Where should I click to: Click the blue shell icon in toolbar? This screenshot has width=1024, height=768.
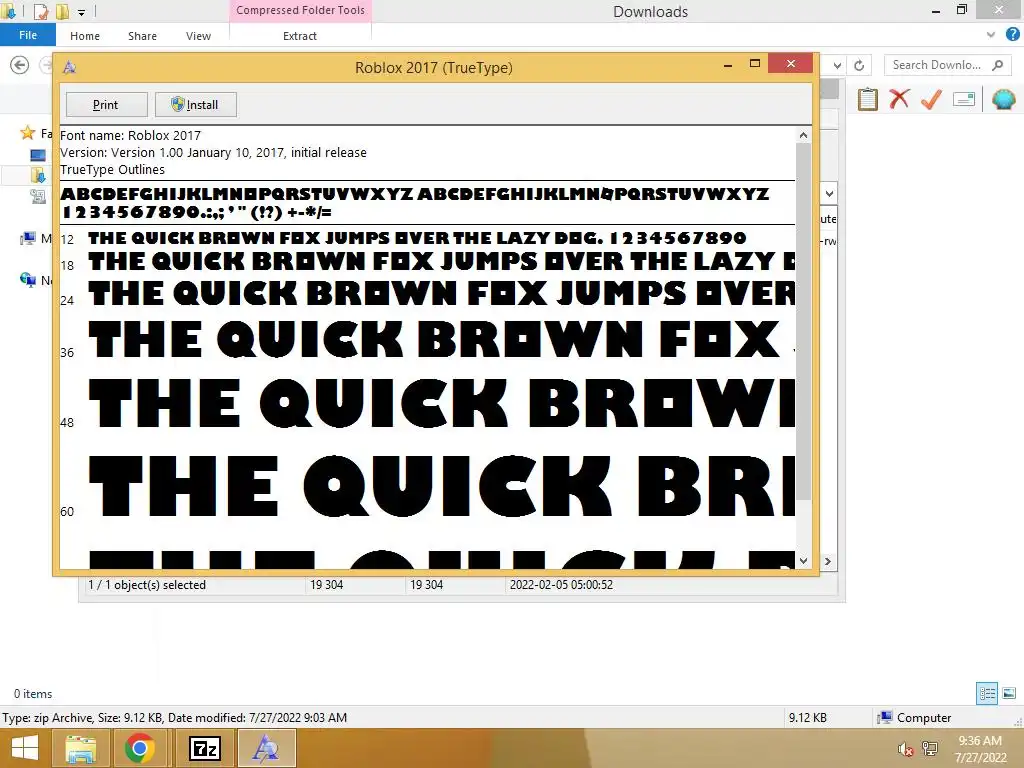click(1003, 99)
